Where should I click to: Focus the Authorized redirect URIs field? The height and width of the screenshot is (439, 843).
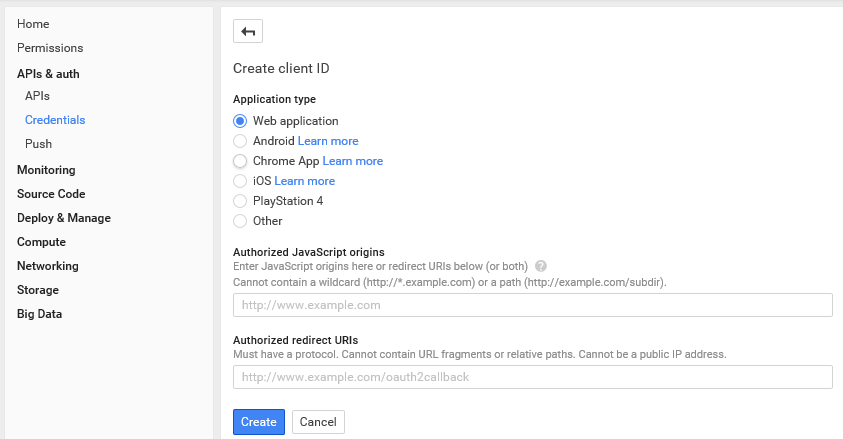pyautogui.click(x=533, y=377)
